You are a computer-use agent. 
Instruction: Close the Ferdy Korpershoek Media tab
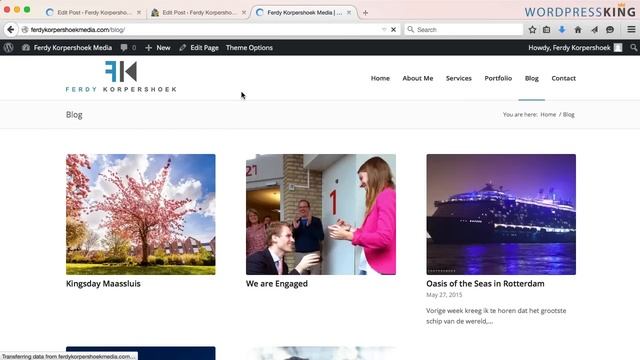349,13
